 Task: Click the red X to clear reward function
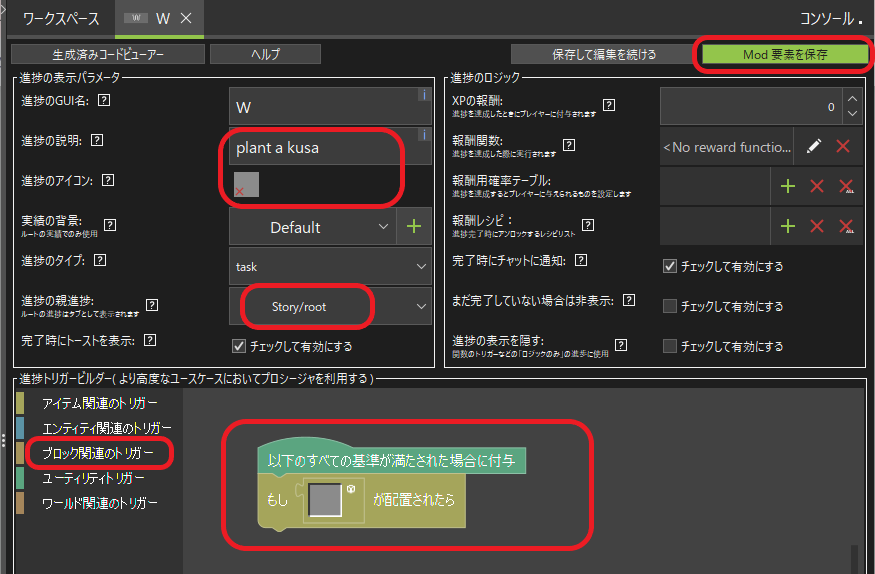pyautogui.click(x=843, y=147)
